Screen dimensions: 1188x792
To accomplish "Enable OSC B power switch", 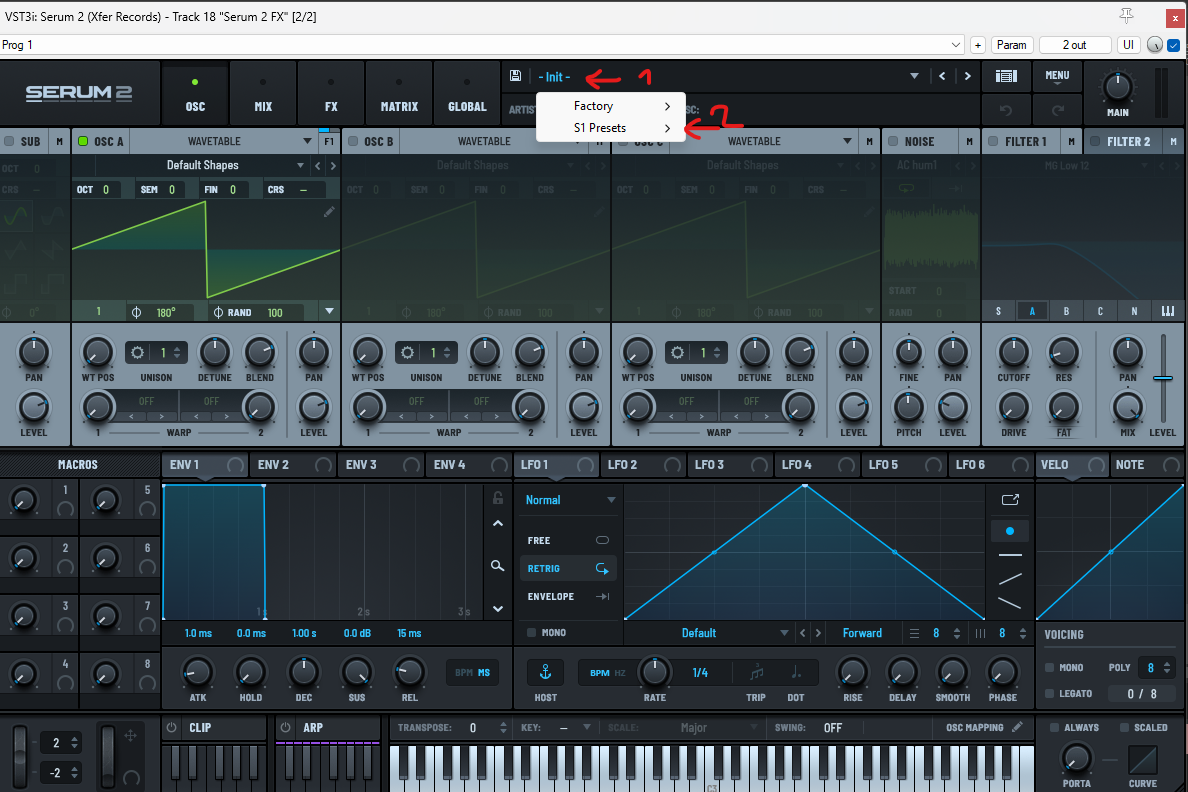I will coord(353,141).
